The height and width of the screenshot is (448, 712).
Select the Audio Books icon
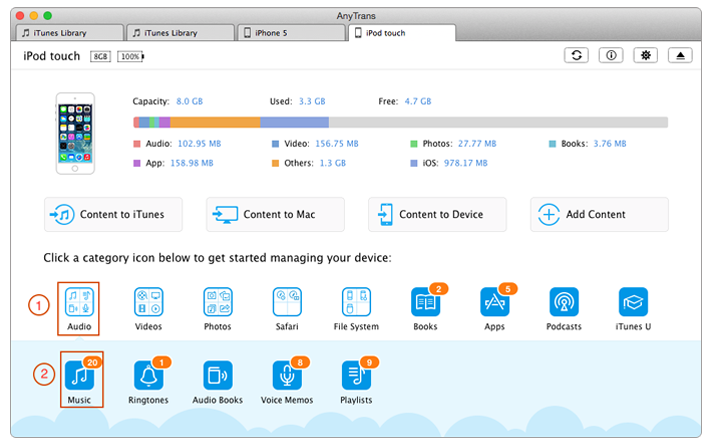218,376
